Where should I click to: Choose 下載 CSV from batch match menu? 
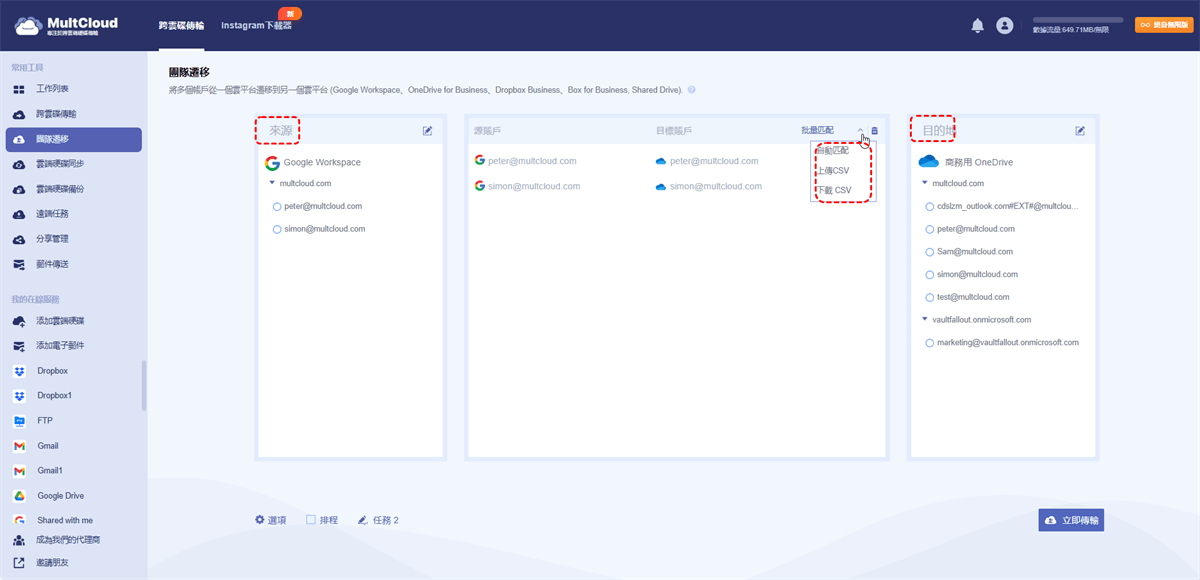coord(834,190)
